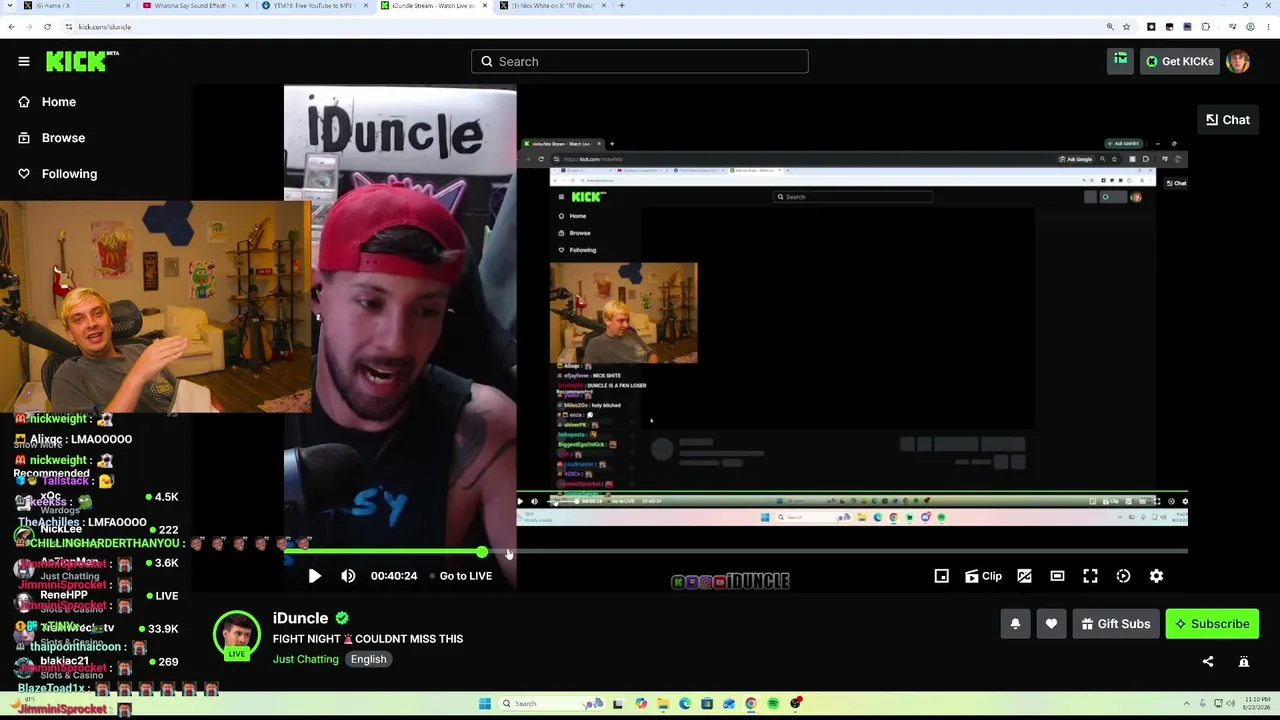Image resolution: width=1280 pixels, height=720 pixels.
Task: Create a Clip of the stream
Action: [x=983, y=576]
